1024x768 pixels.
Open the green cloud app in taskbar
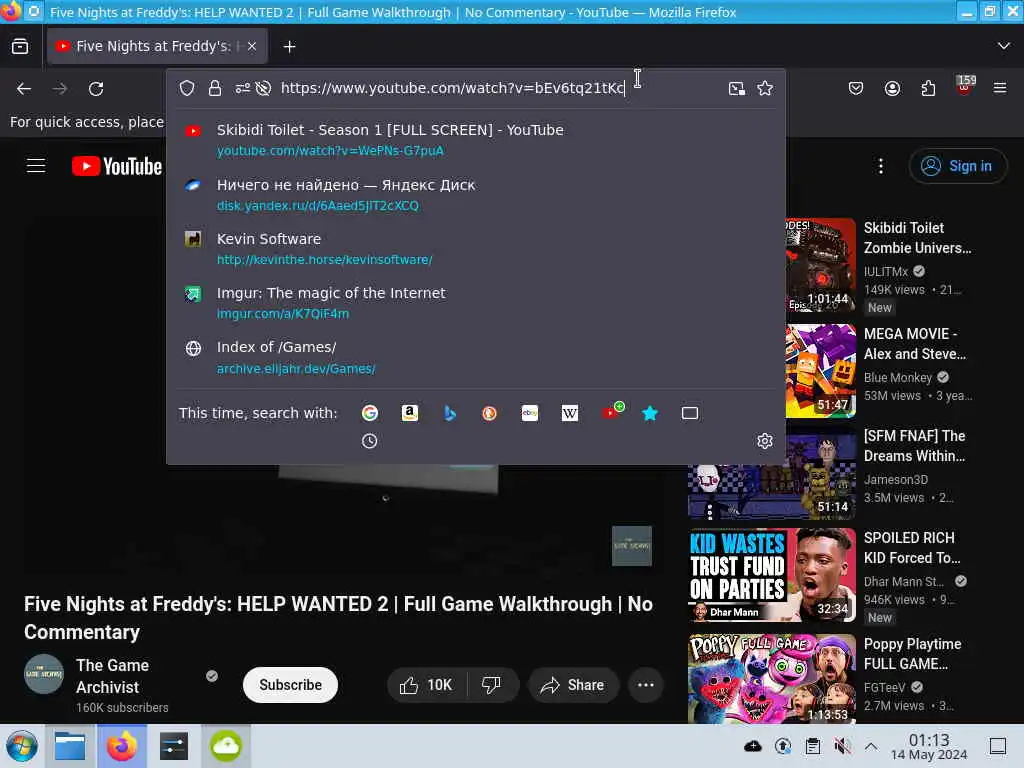[226, 746]
